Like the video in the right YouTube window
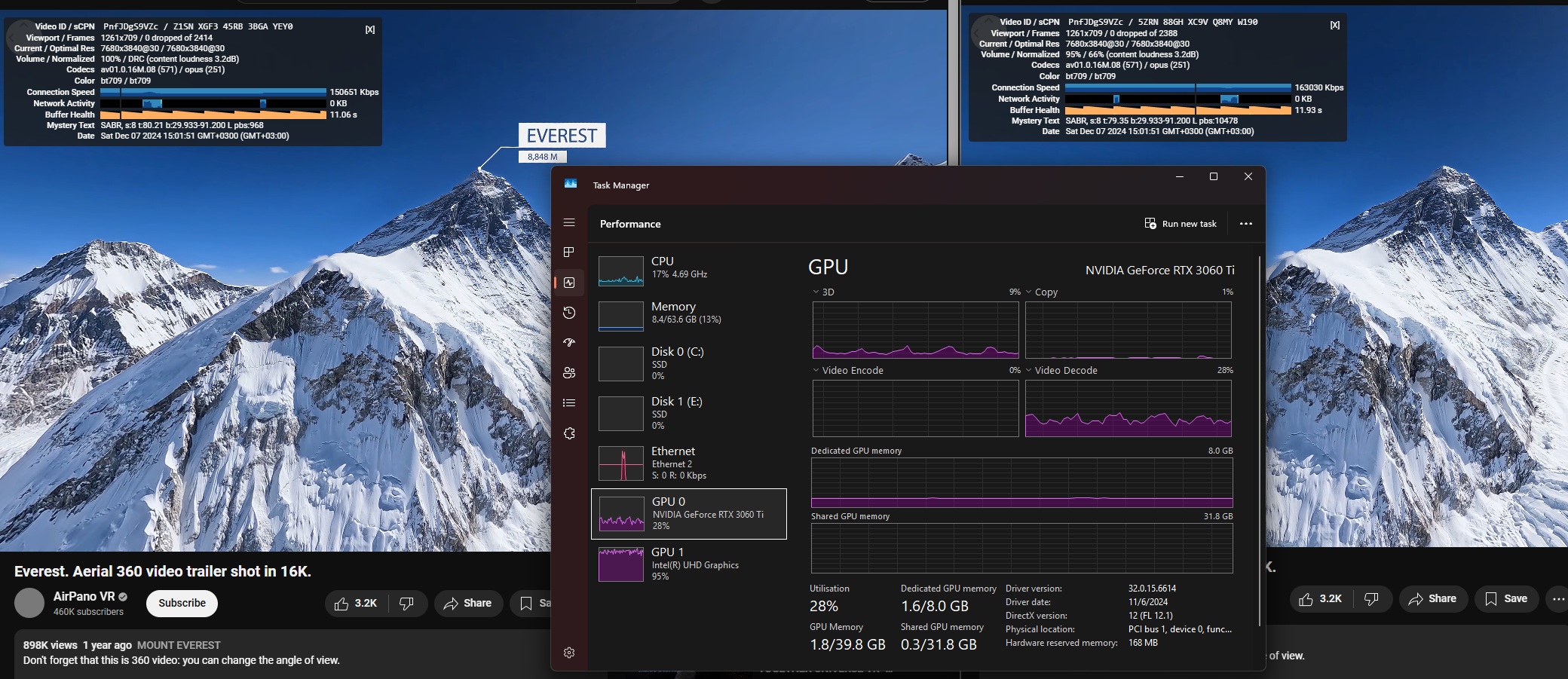 pos(1321,599)
